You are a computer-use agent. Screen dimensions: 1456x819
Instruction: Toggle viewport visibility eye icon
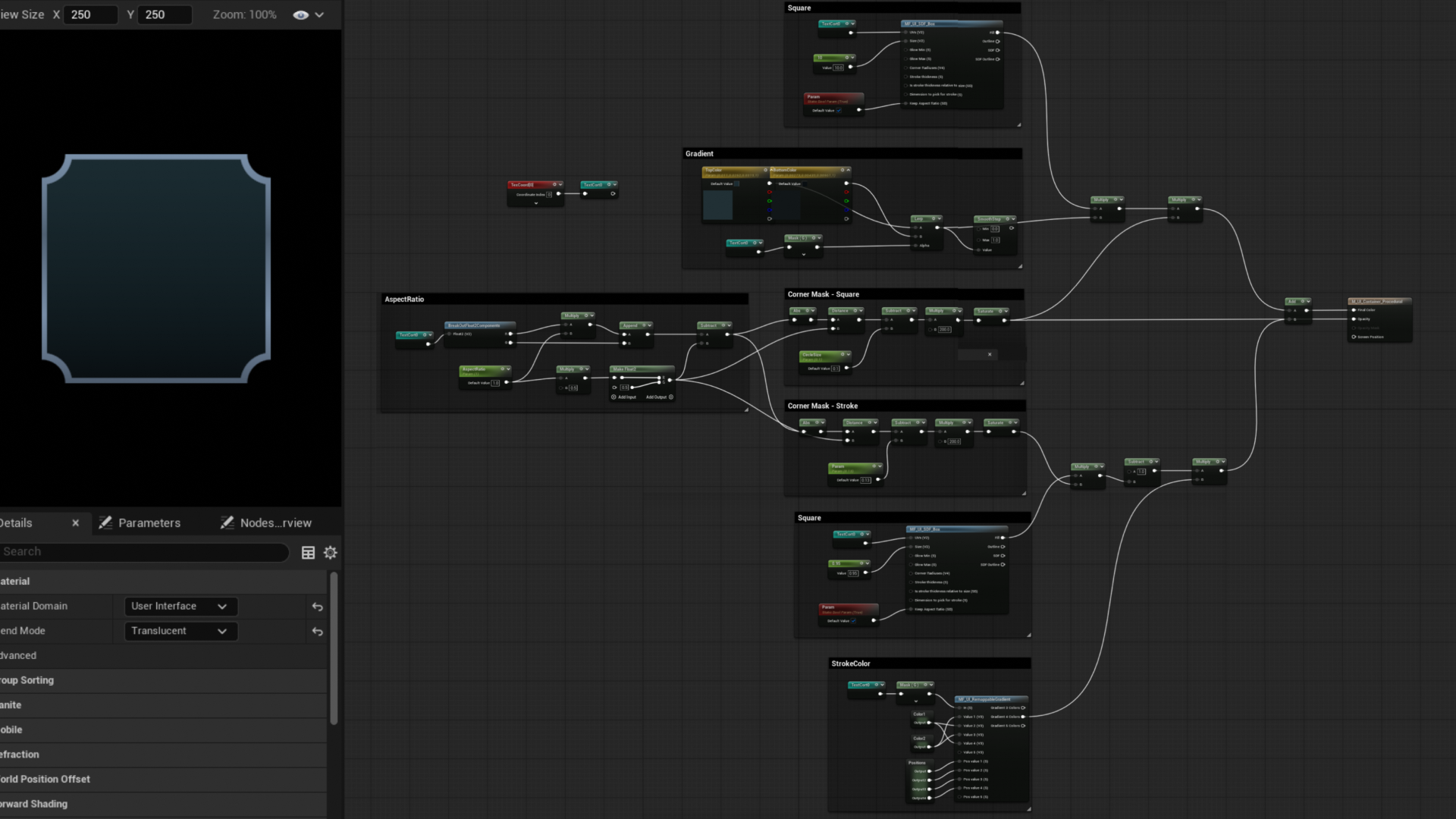tap(300, 15)
